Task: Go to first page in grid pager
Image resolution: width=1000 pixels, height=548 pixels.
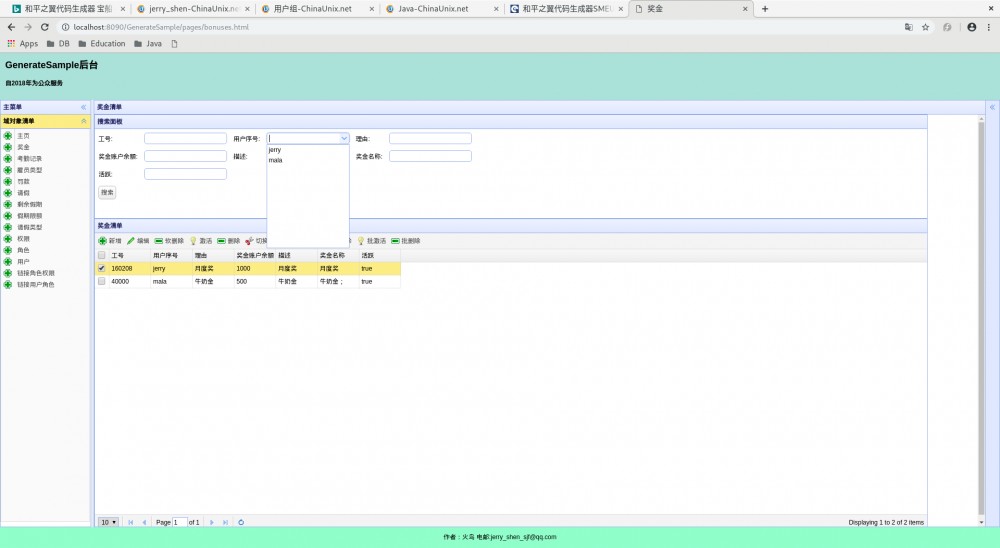Action: (131, 522)
